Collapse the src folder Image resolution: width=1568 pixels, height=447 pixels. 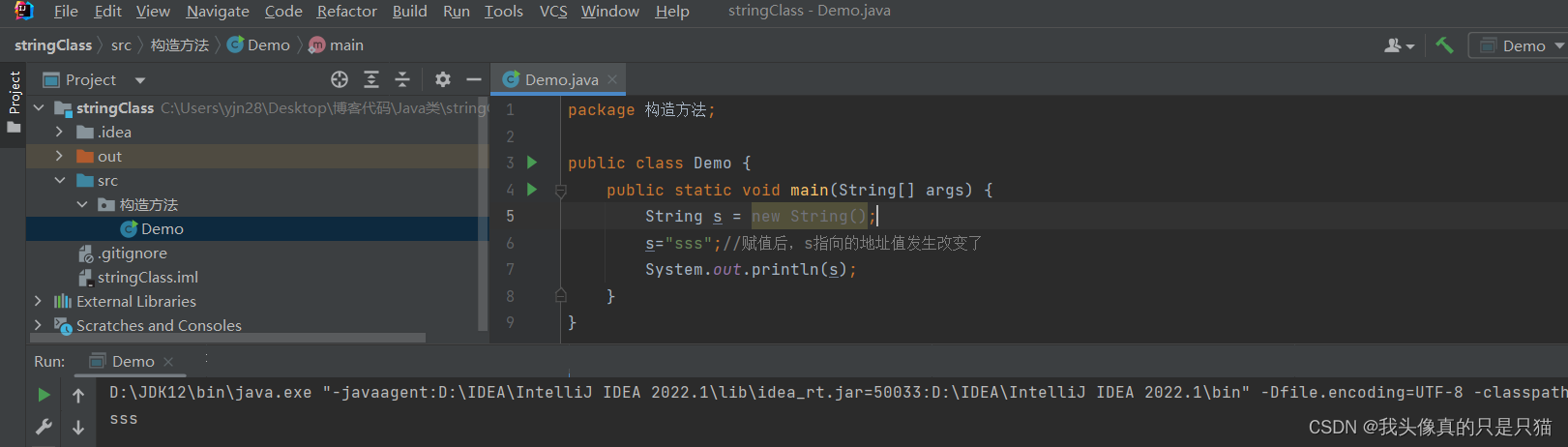pyautogui.click(x=59, y=180)
